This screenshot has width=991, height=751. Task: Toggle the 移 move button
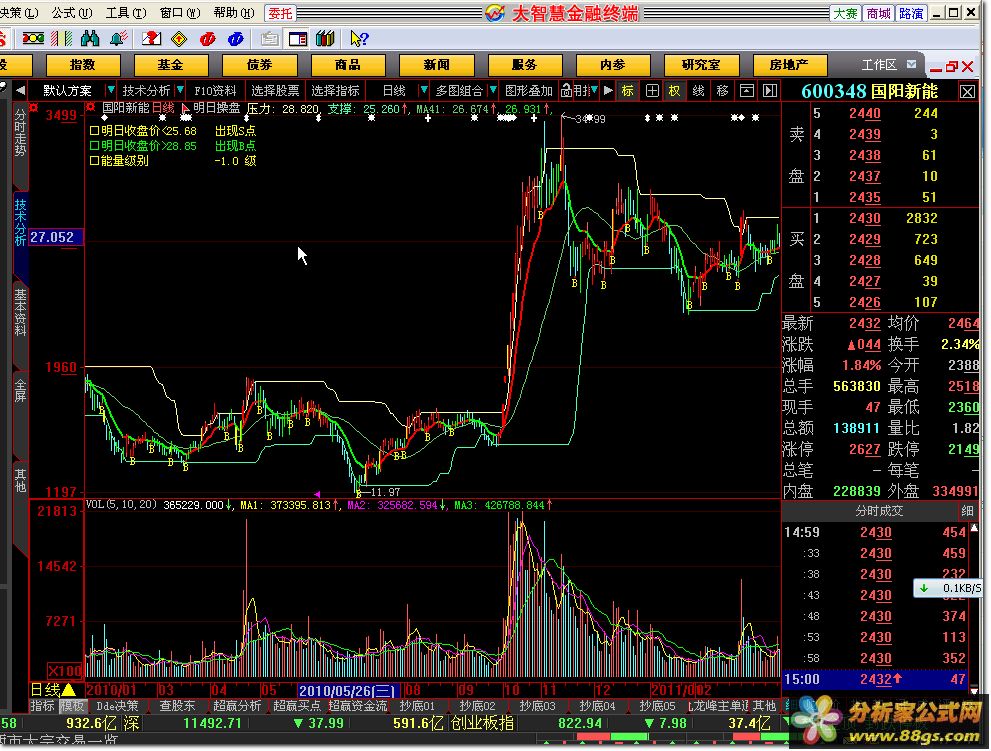click(x=722, y=91)
